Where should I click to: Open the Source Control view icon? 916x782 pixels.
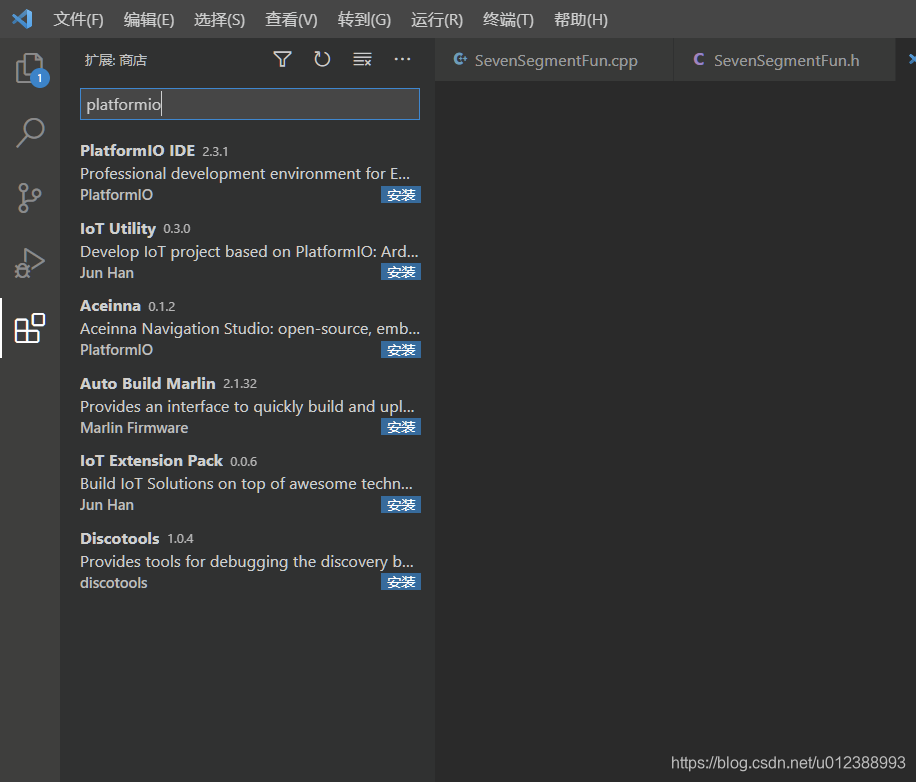point(29,198)
